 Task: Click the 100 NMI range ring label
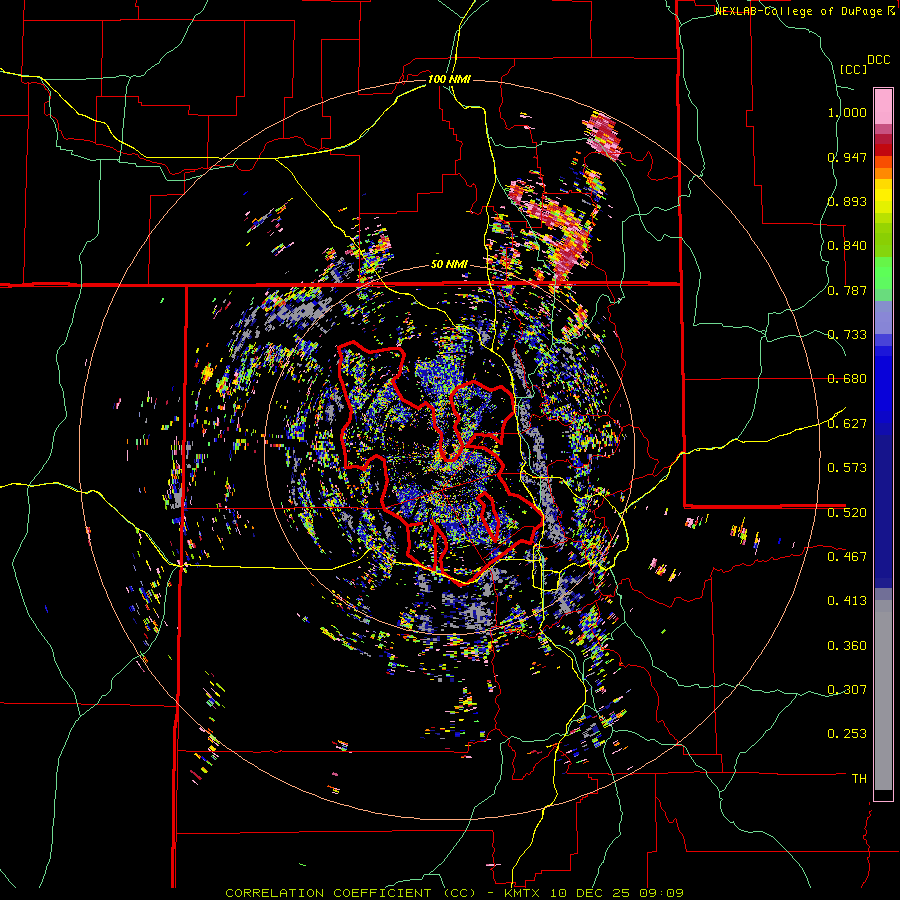tap(449, 79)
